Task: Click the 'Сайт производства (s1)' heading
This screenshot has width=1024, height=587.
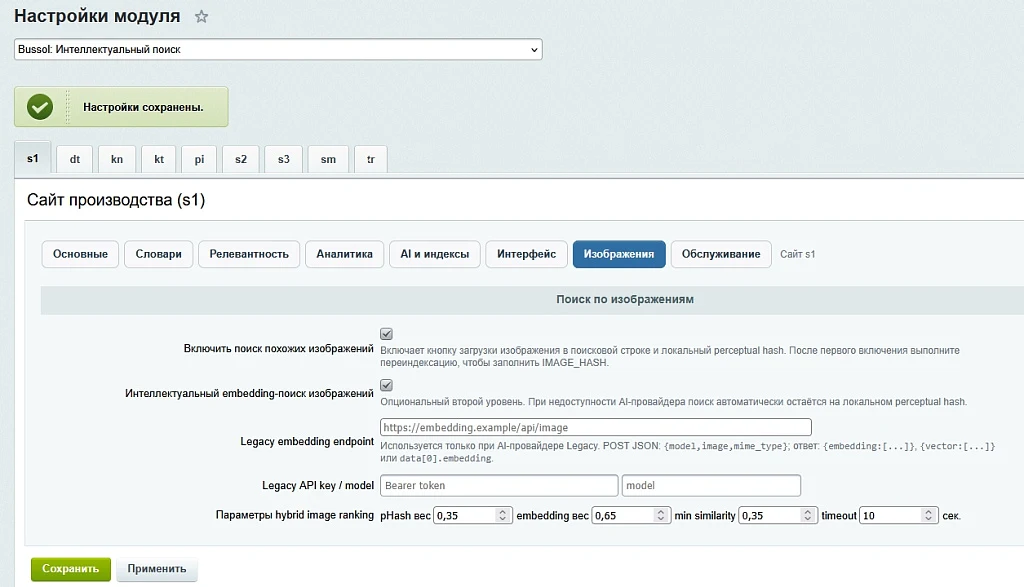Action: click(x=116, y=200)
